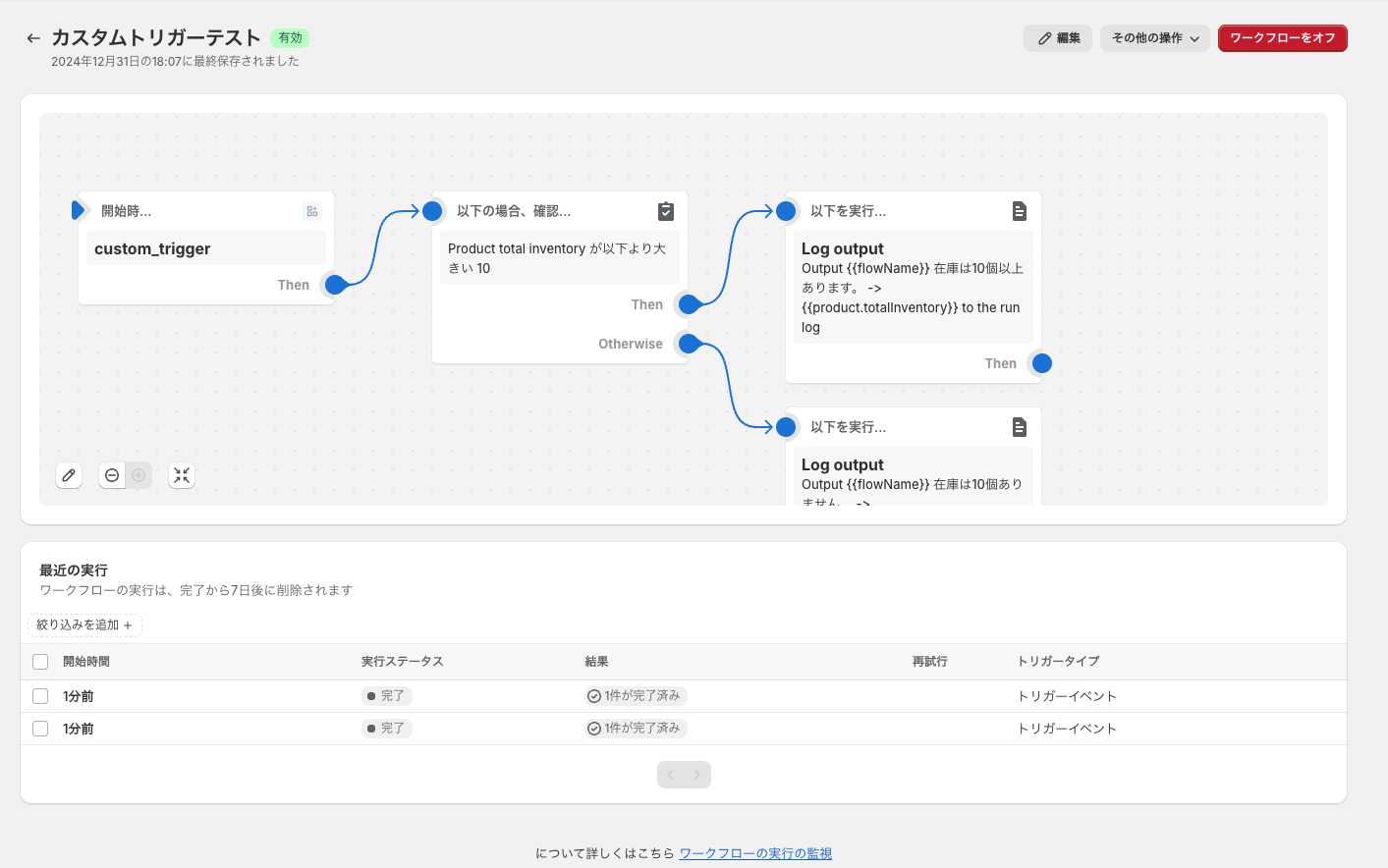This screenshot has width=1388, height=868.
Task: Click first row's 完了 status badge
Action: click(386, 696)
